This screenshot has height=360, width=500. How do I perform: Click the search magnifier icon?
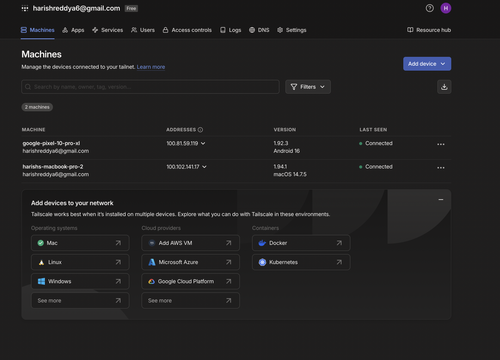tap(28, 87)
